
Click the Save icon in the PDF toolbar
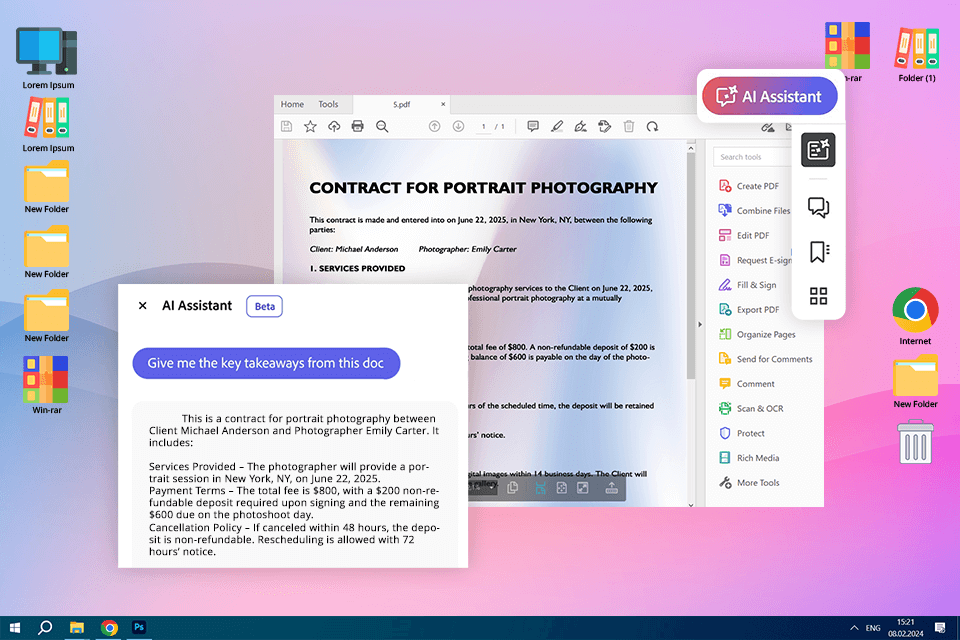point(286,126)
